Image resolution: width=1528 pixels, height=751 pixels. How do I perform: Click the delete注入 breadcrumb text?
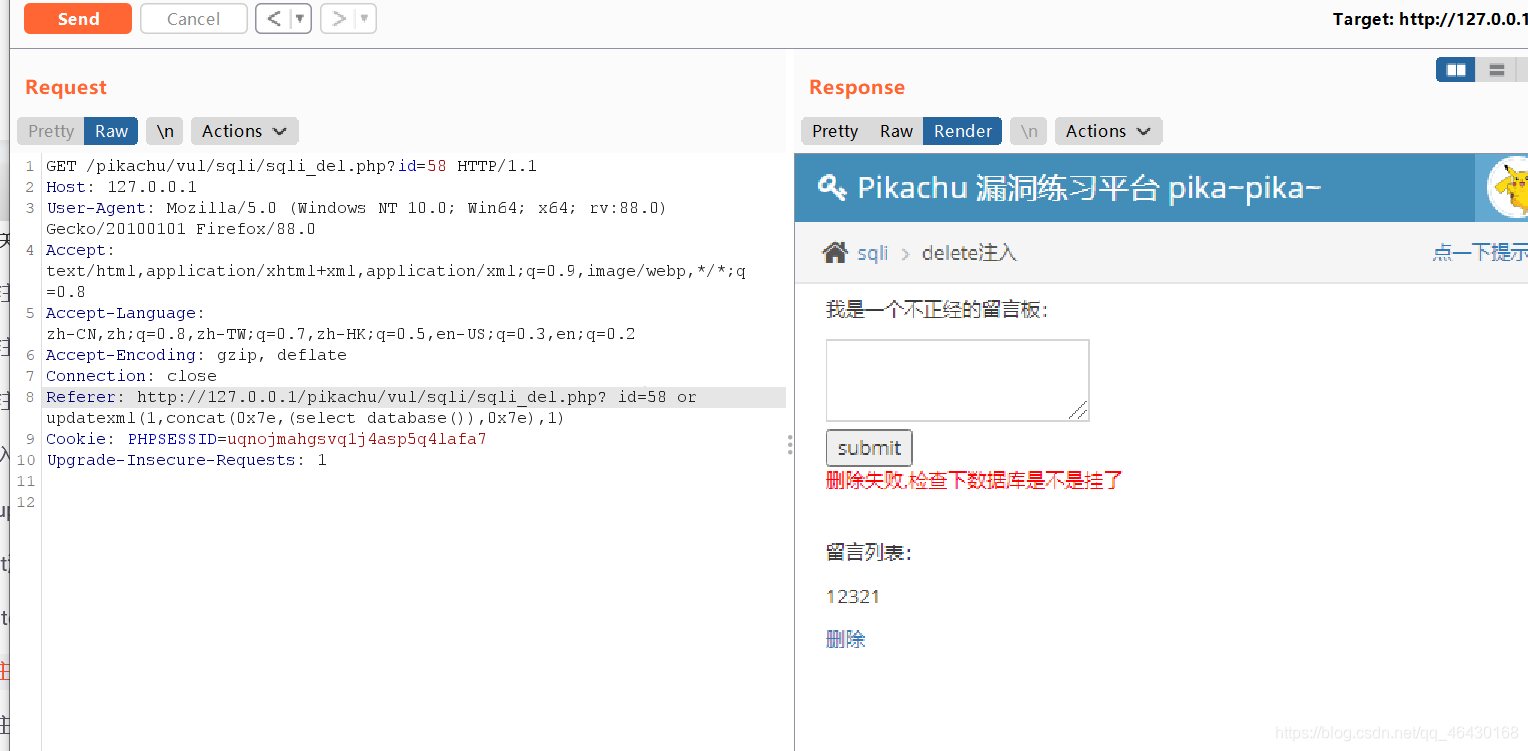(969, 253)
